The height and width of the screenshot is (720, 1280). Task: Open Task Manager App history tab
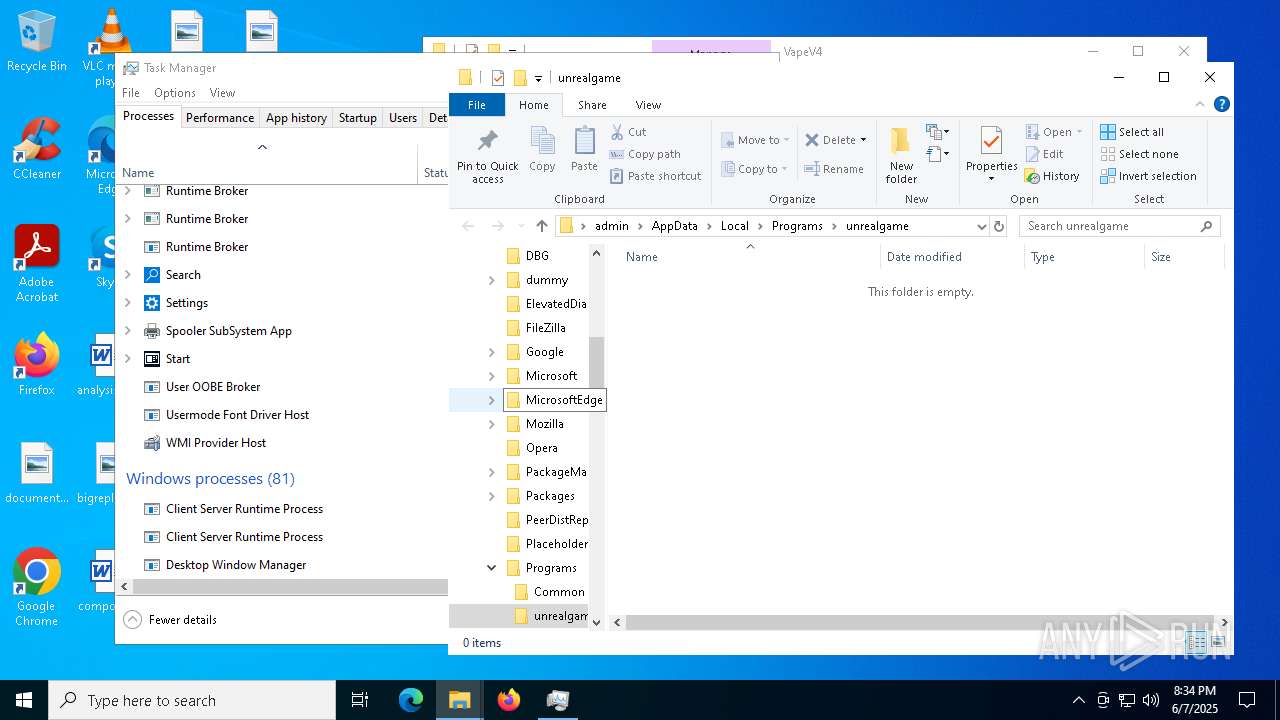(296, 117)
